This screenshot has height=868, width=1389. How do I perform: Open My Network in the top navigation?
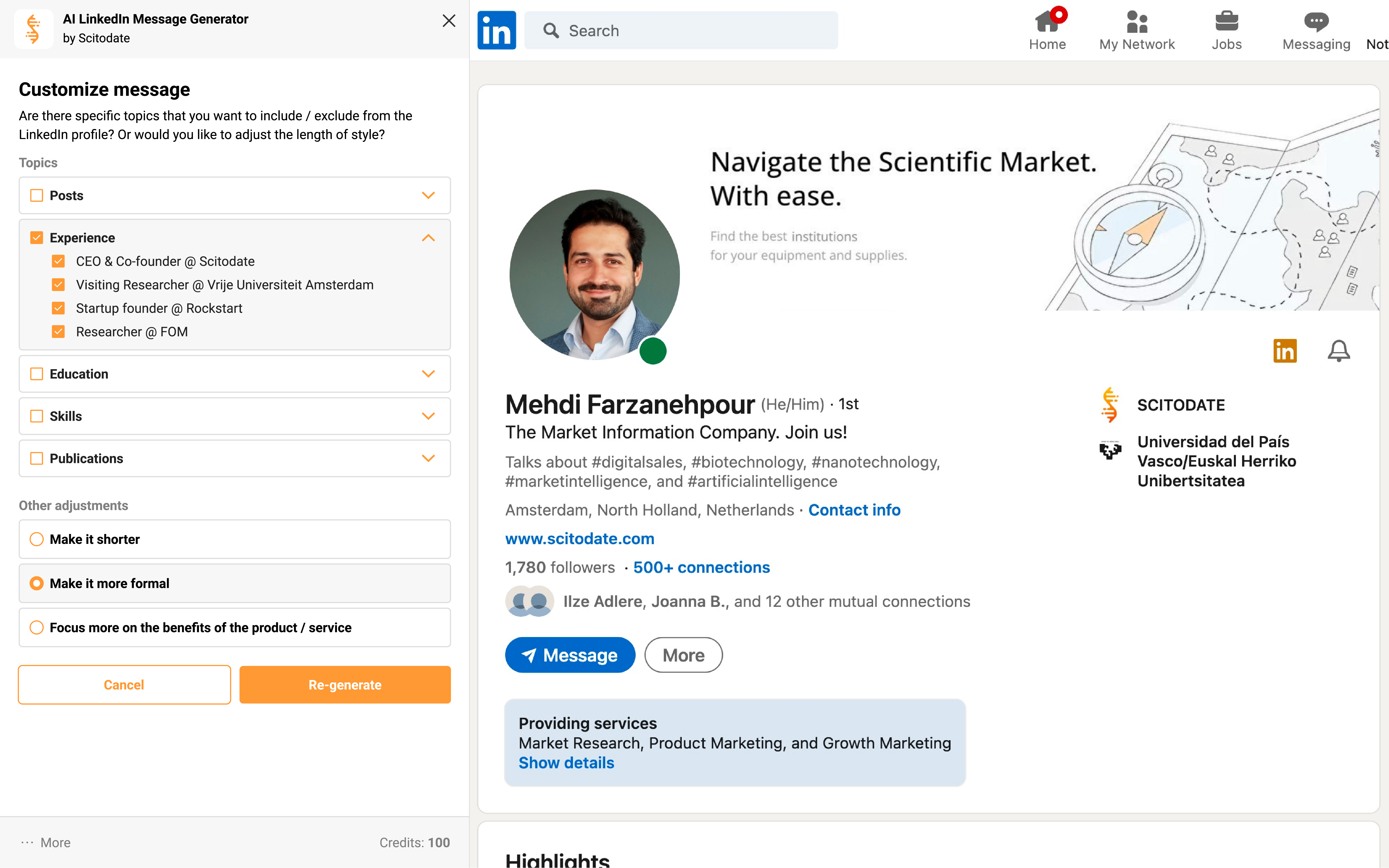point(1137,30)
